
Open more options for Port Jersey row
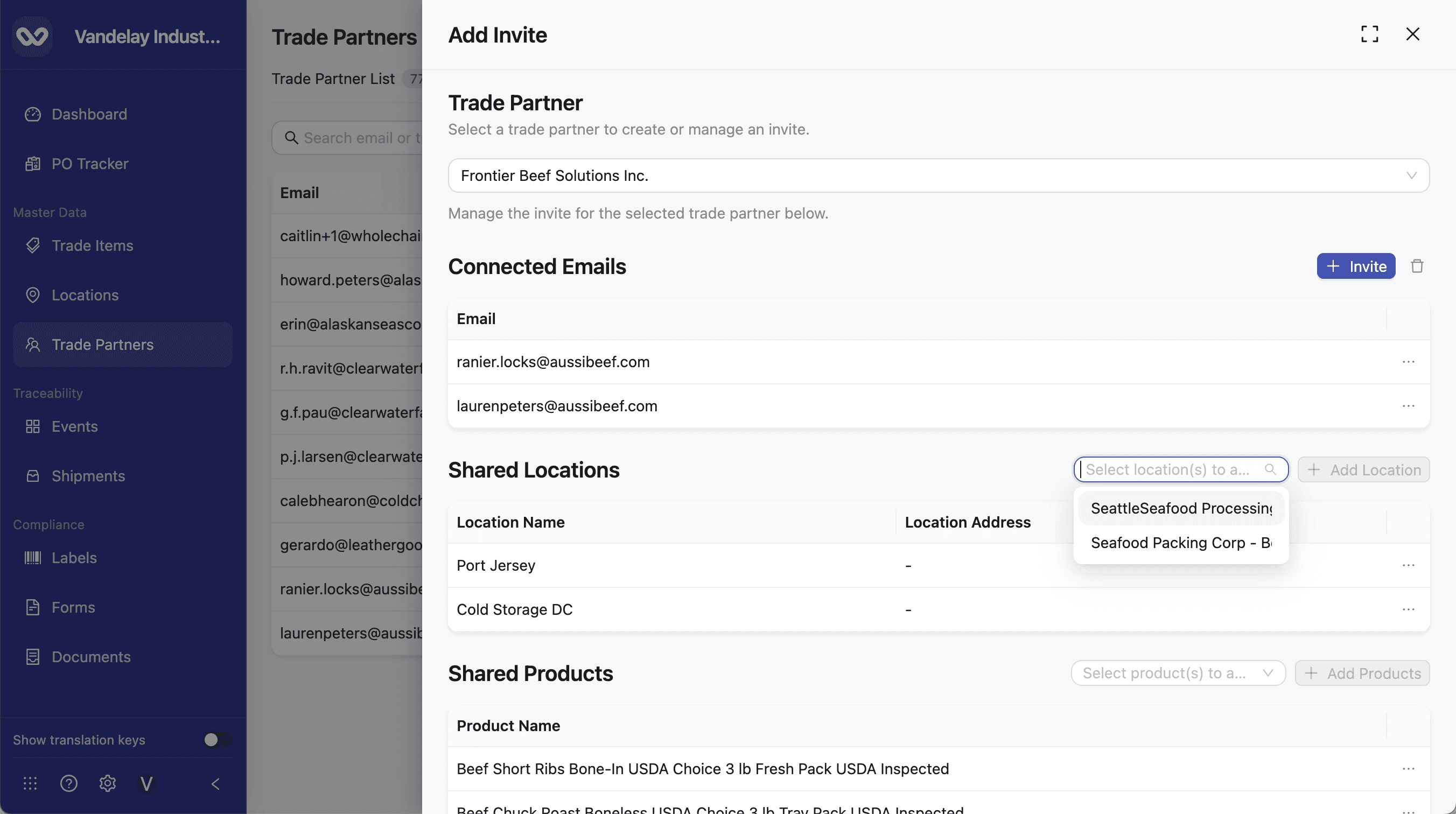point(1408,565)
